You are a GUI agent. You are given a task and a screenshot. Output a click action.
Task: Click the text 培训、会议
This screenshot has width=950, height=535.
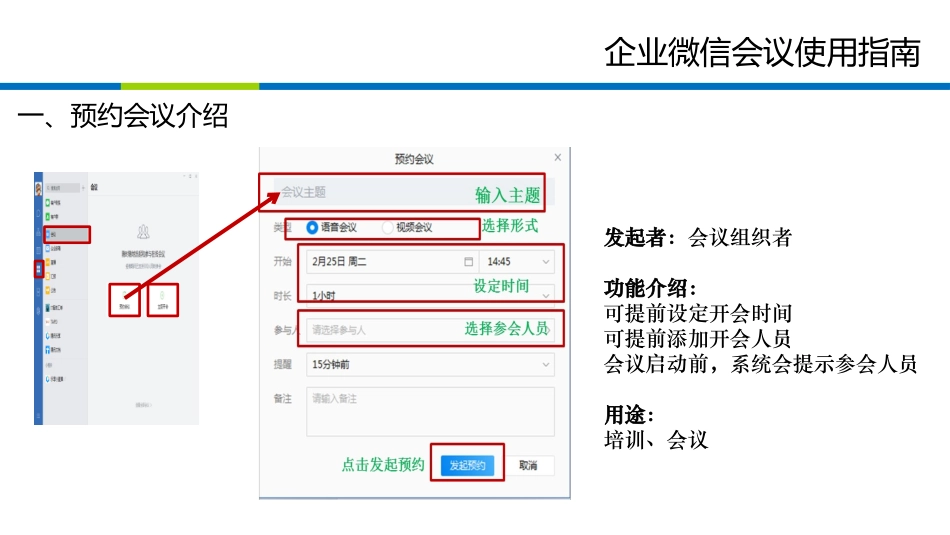click(656, 440)
